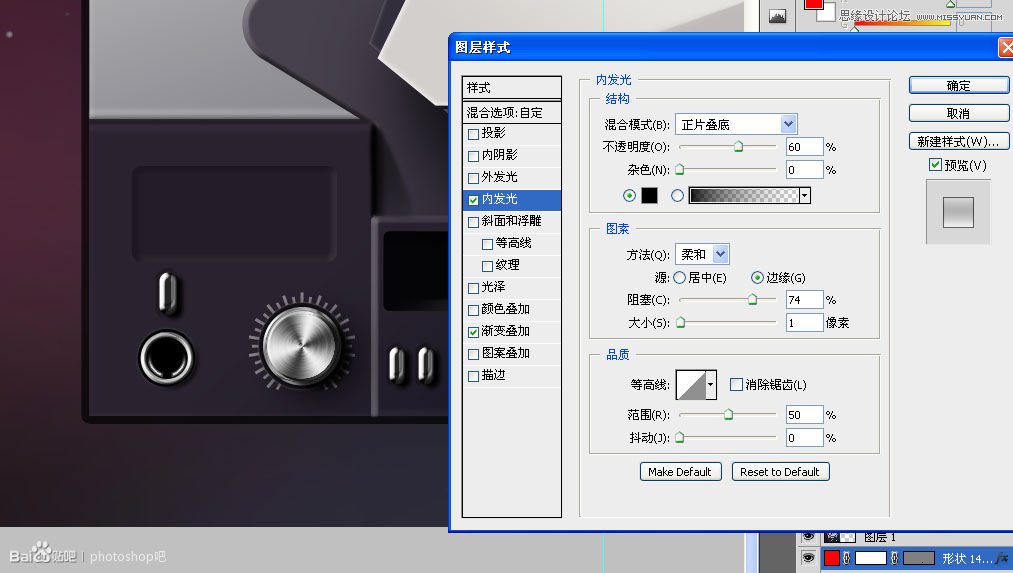Click the 阻塞 choke slider handle
Screen dimensions: 1013x573
pyautogui.click(x=753, y=299)
